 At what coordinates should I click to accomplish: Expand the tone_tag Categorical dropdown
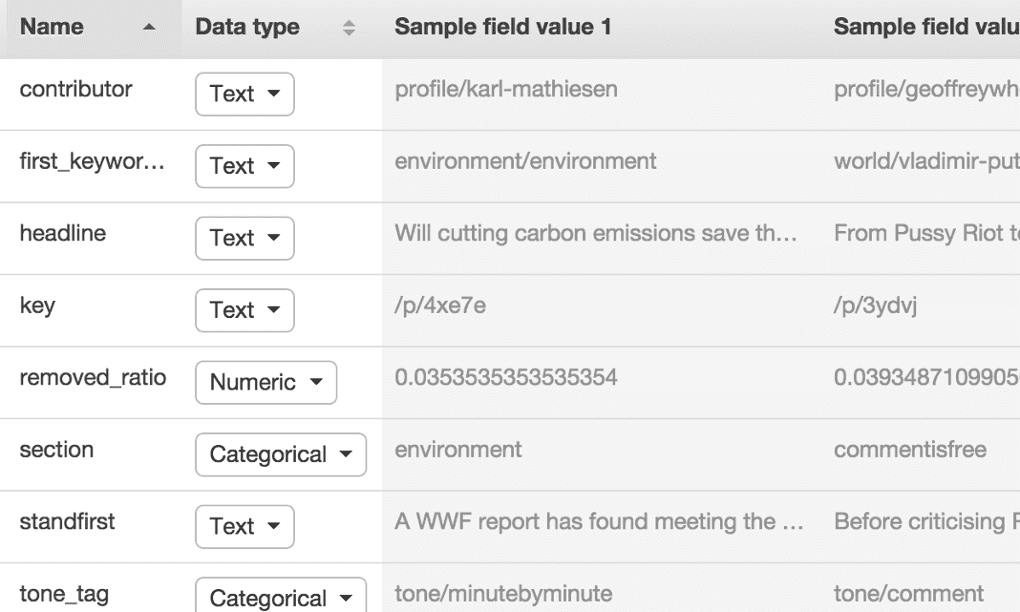280,598
